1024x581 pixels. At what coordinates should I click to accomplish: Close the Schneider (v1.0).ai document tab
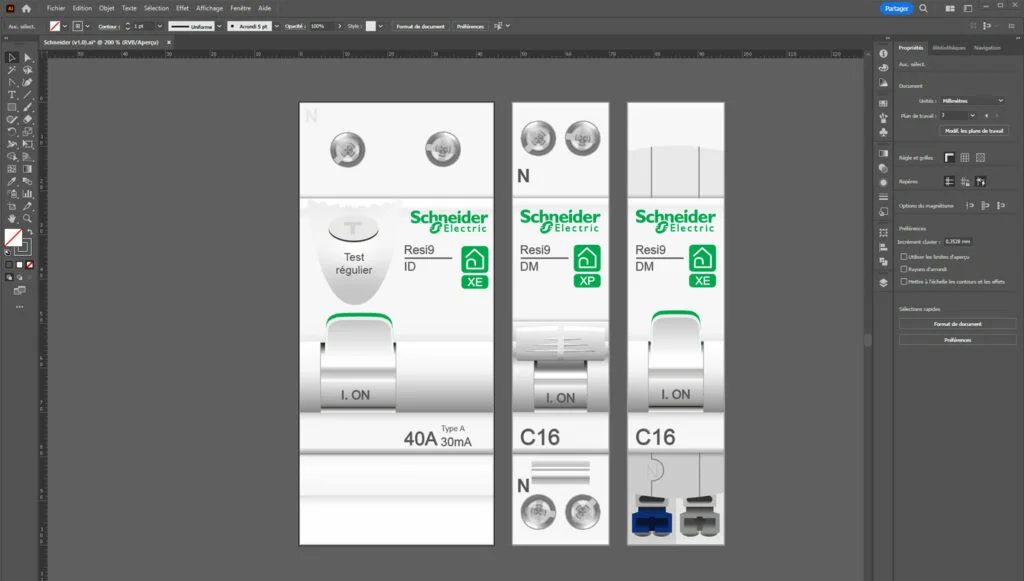pyautogui.click(x=168, y=42)
